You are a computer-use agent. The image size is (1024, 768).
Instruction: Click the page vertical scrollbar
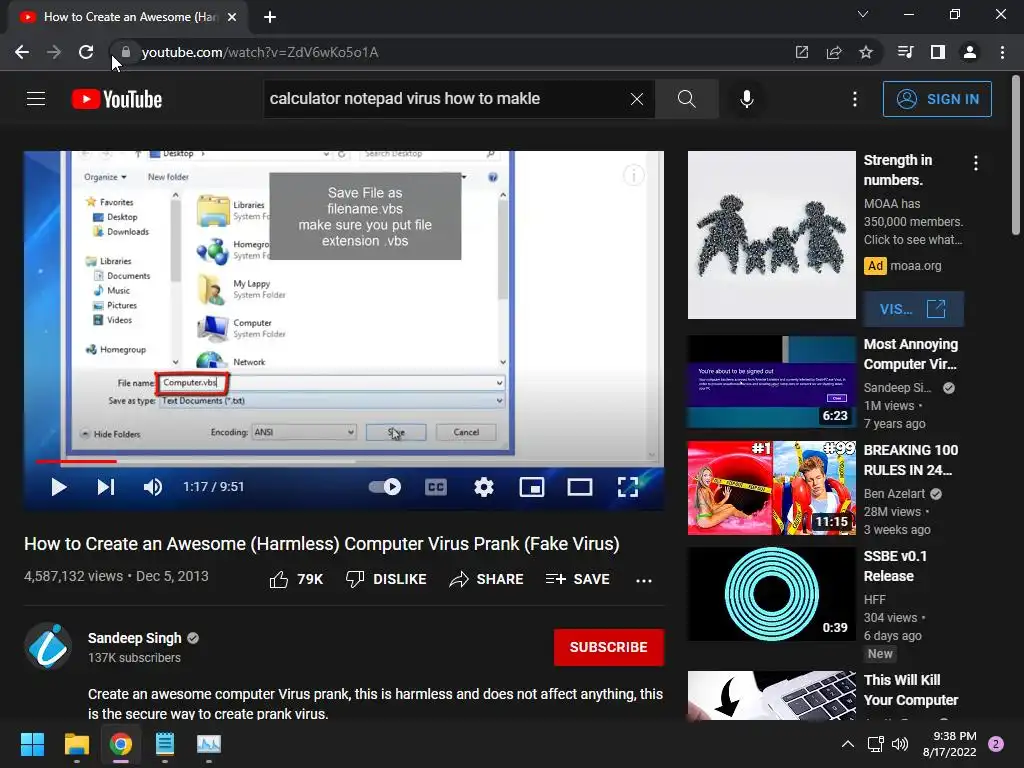point(1016,154)
